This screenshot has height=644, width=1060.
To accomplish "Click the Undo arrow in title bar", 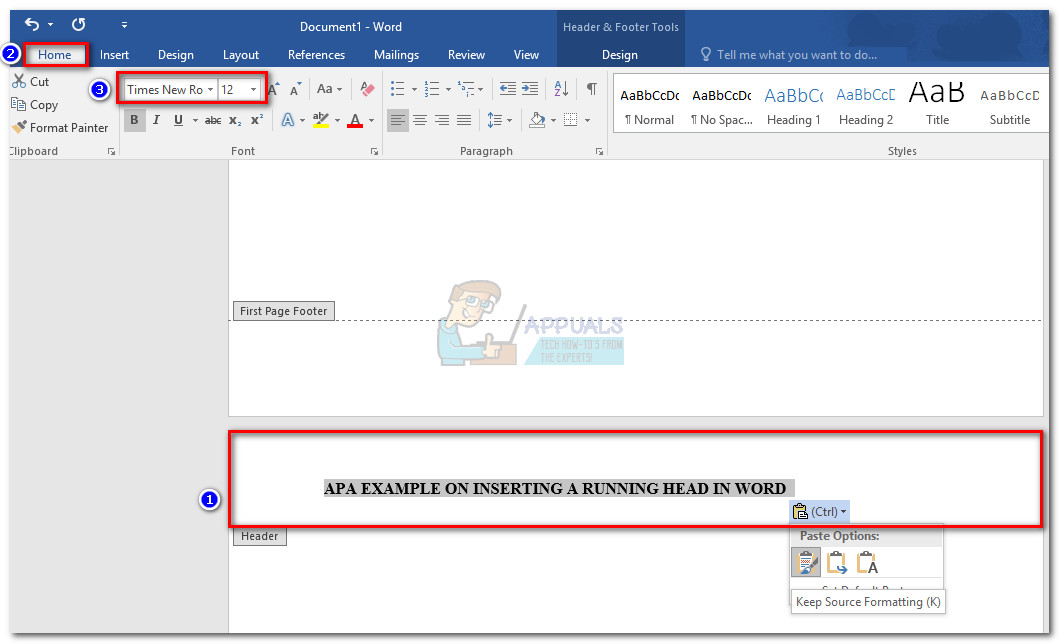I will click(x=32, y=24).
